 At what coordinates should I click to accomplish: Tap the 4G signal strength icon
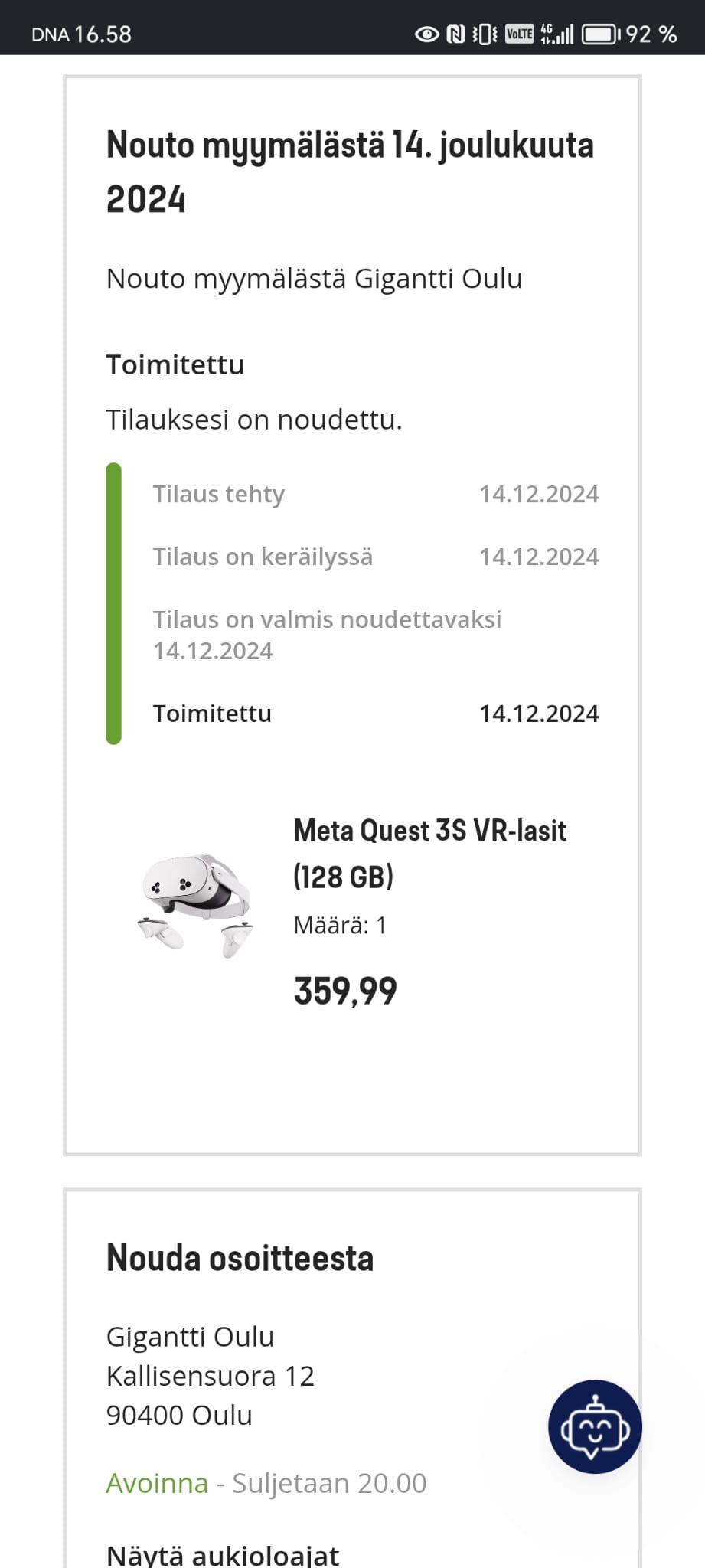[557, 34]
